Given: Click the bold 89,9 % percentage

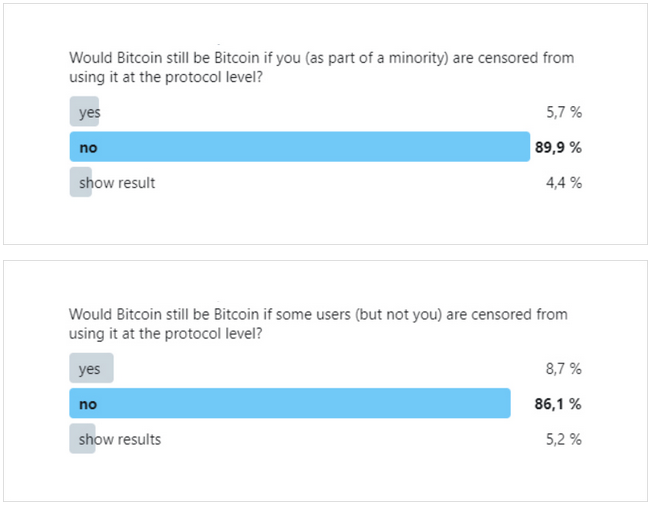Looking at the screenshot, I should (558, 147).
